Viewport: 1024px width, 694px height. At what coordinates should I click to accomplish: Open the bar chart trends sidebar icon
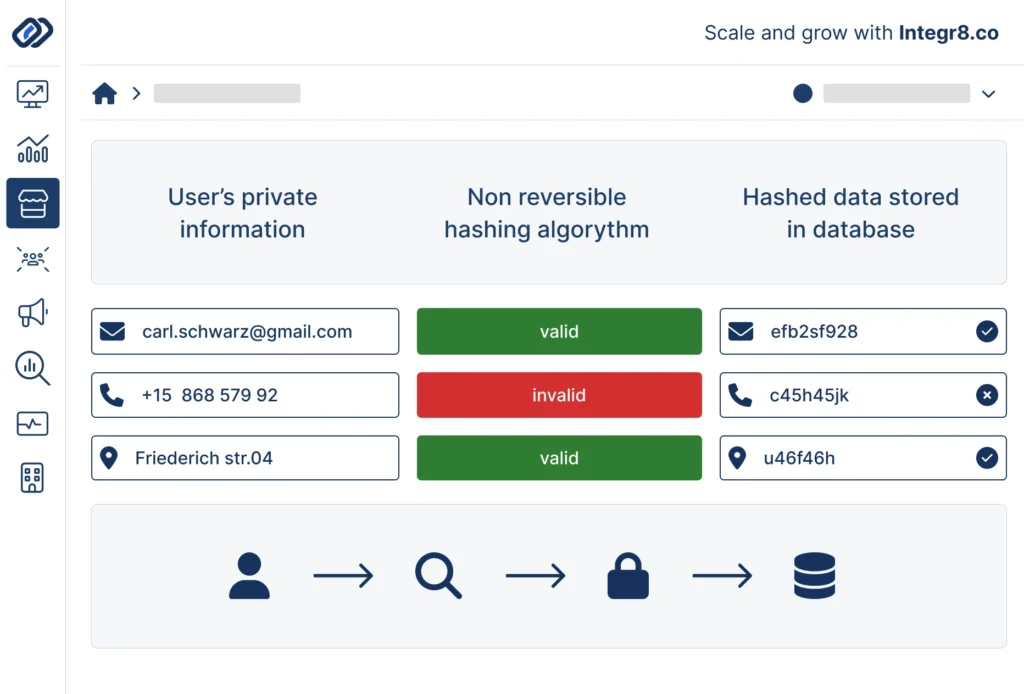point(33,149)
